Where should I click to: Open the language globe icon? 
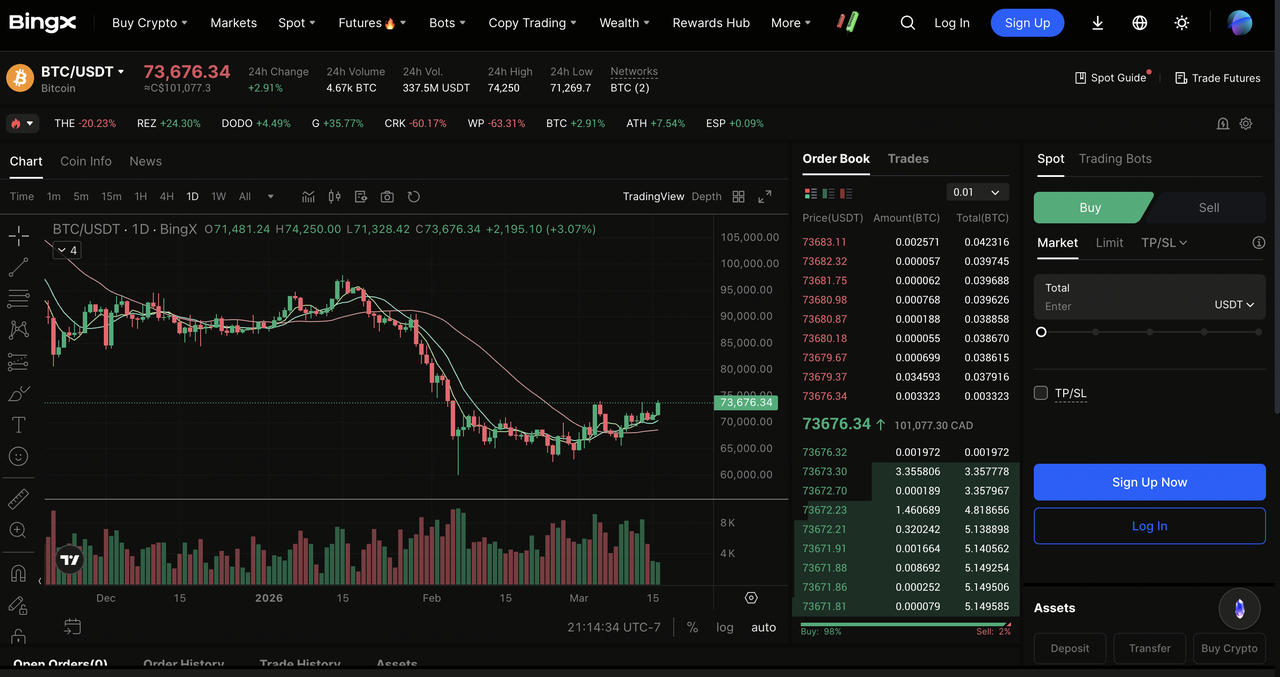(x=1140, y=23)
